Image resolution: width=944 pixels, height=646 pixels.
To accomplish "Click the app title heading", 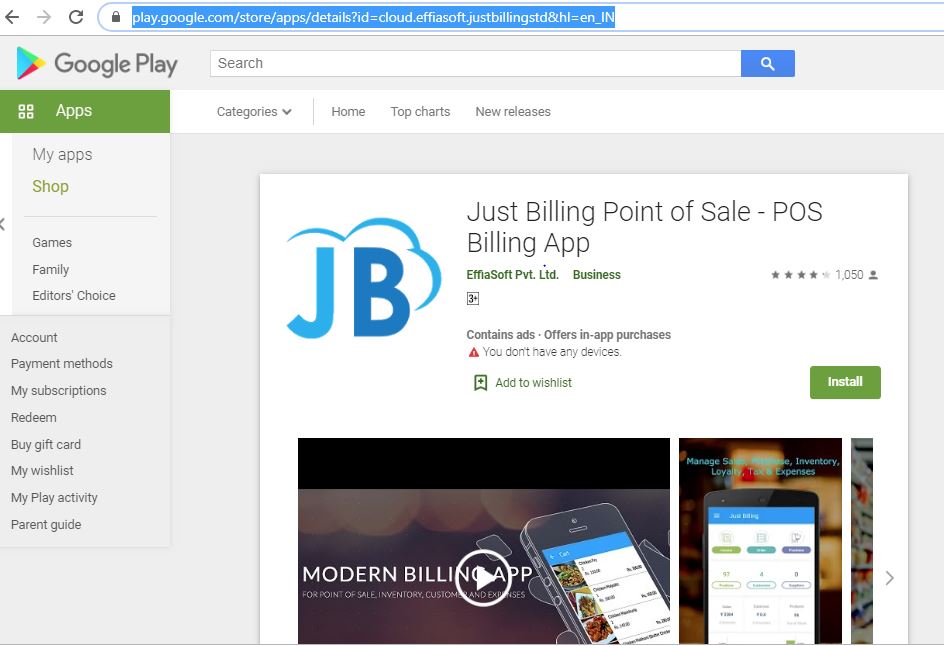I will click(644, 228).
